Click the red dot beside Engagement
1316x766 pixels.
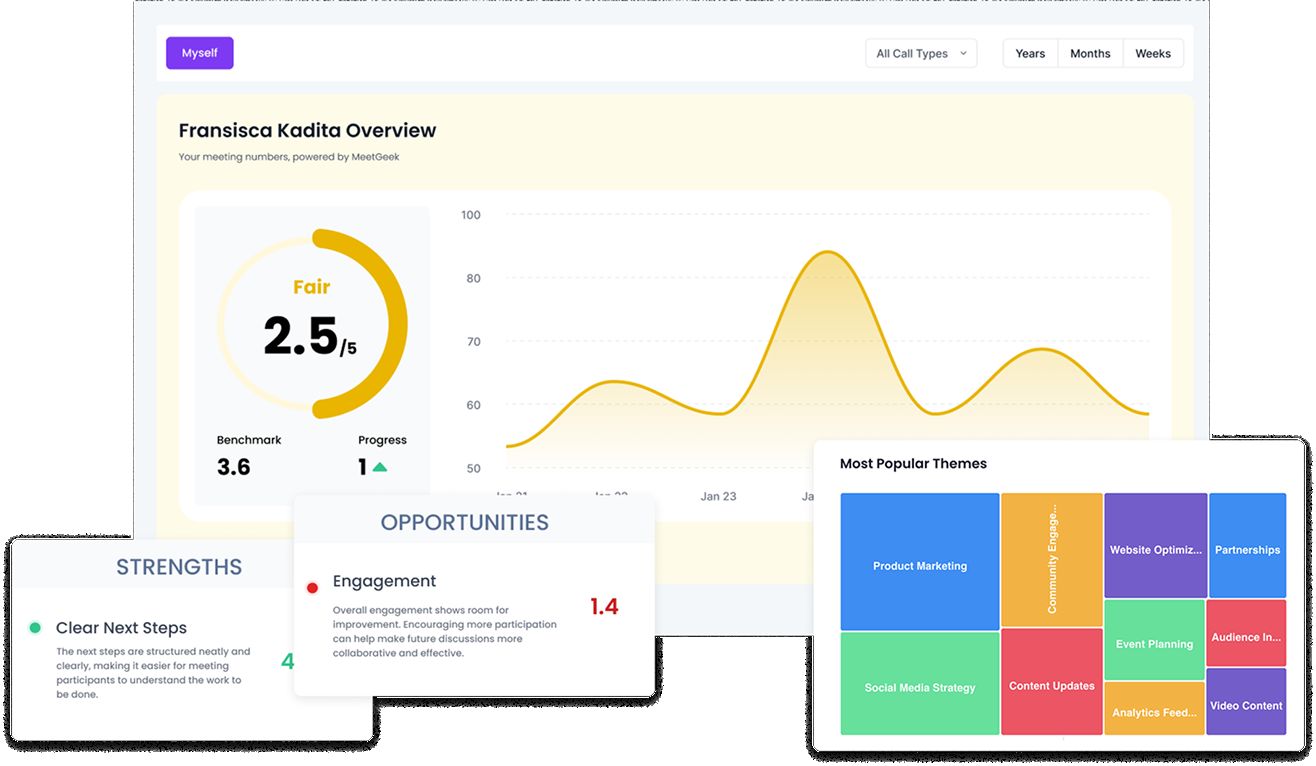[x=312, y=588]
